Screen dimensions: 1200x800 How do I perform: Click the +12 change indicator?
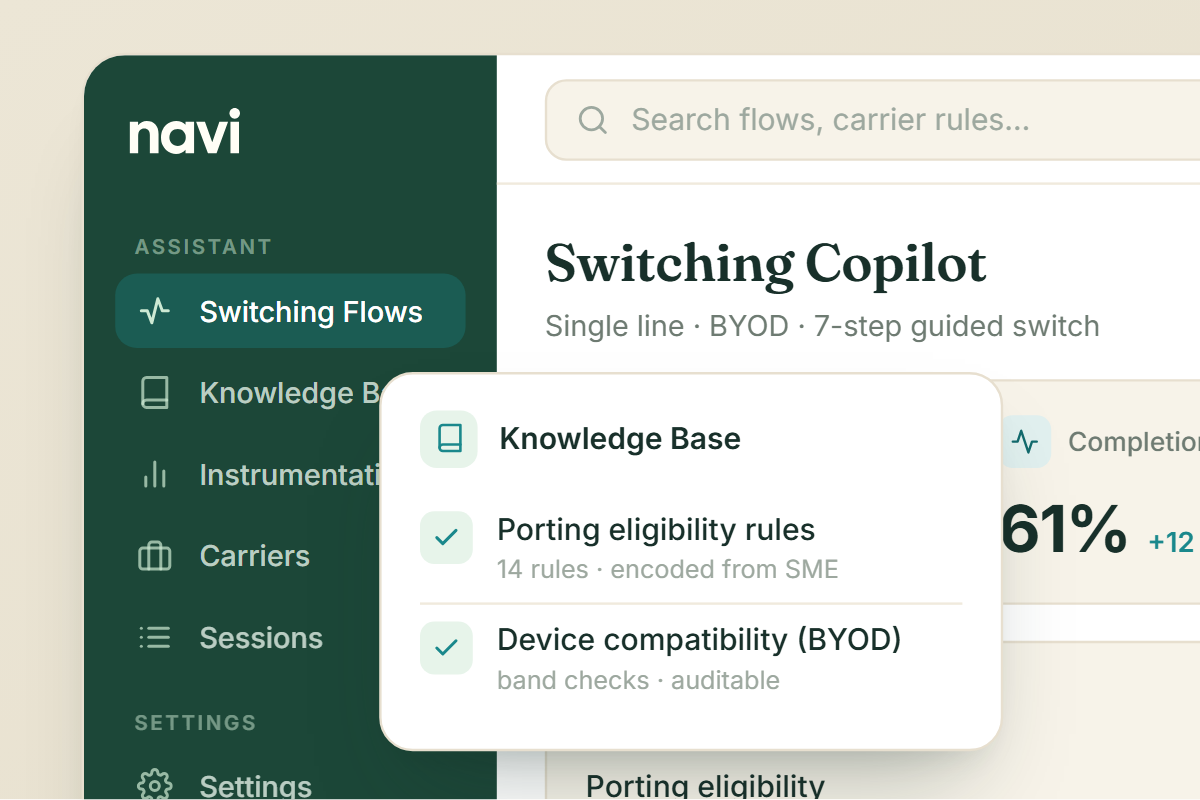(1172, 542)
